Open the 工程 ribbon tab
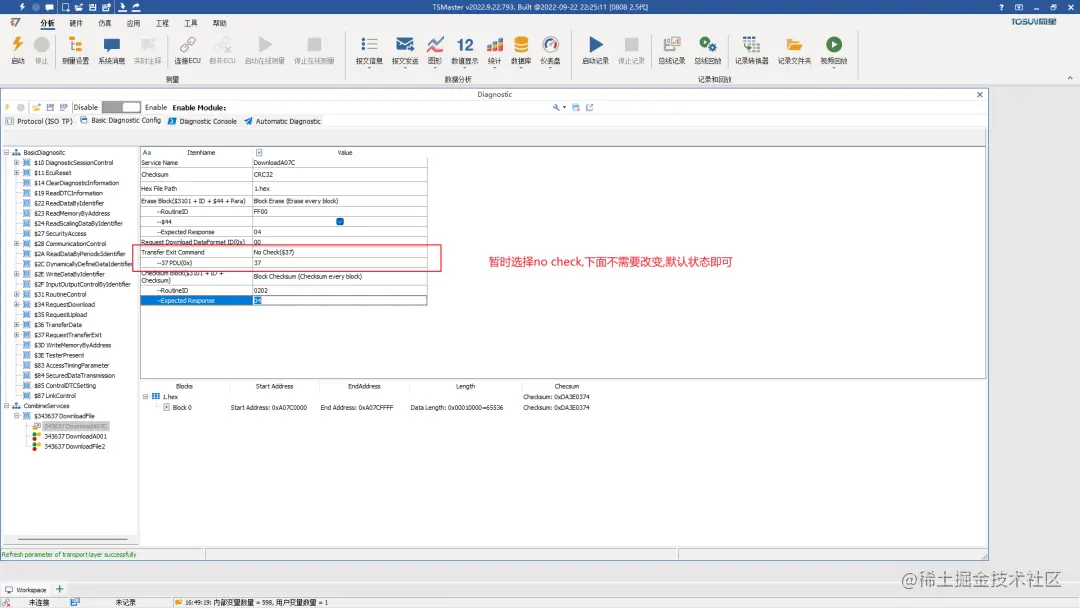 [x=162, y=23]
